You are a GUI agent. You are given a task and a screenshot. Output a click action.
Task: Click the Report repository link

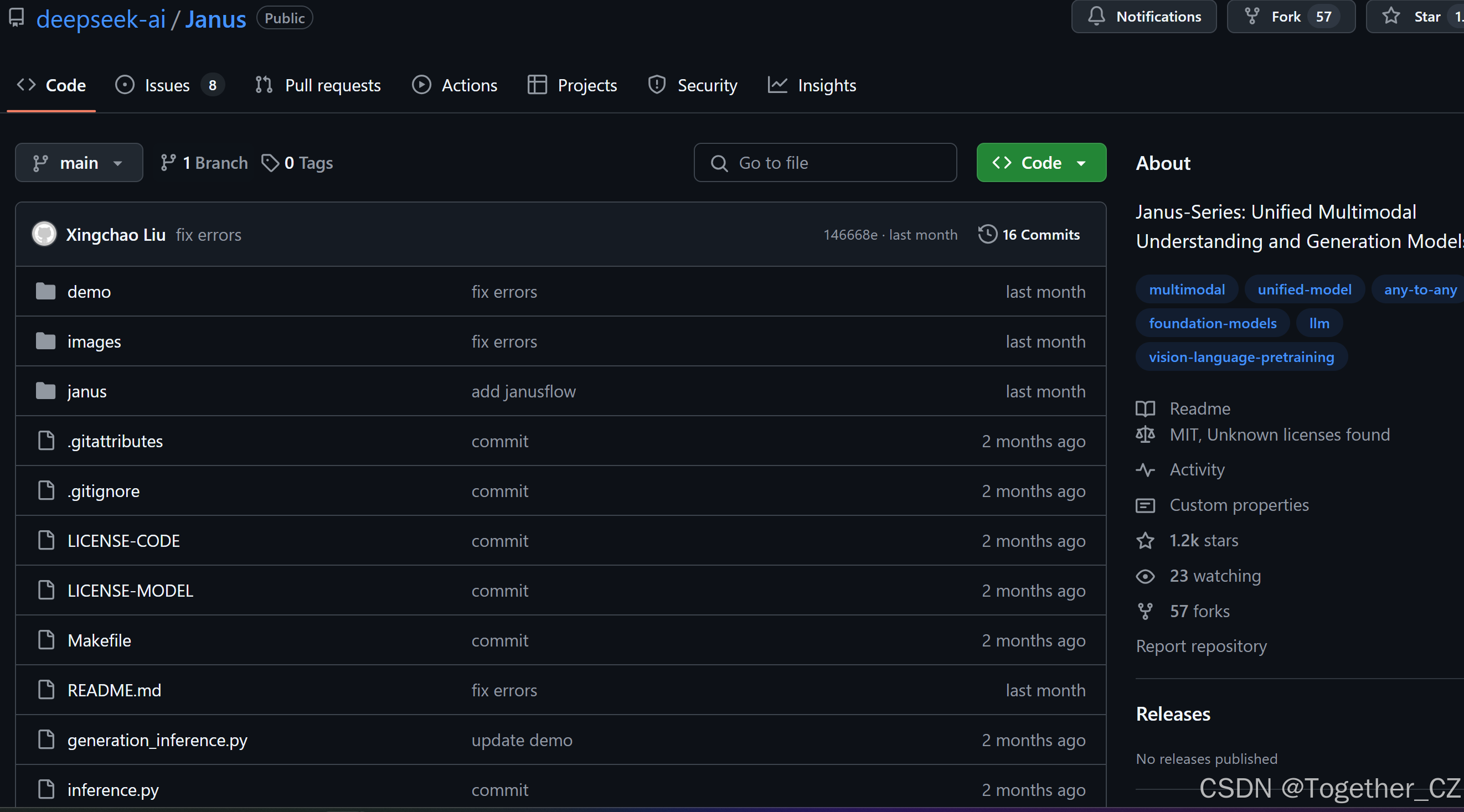pyautogui.click(x=1201, y=647)
